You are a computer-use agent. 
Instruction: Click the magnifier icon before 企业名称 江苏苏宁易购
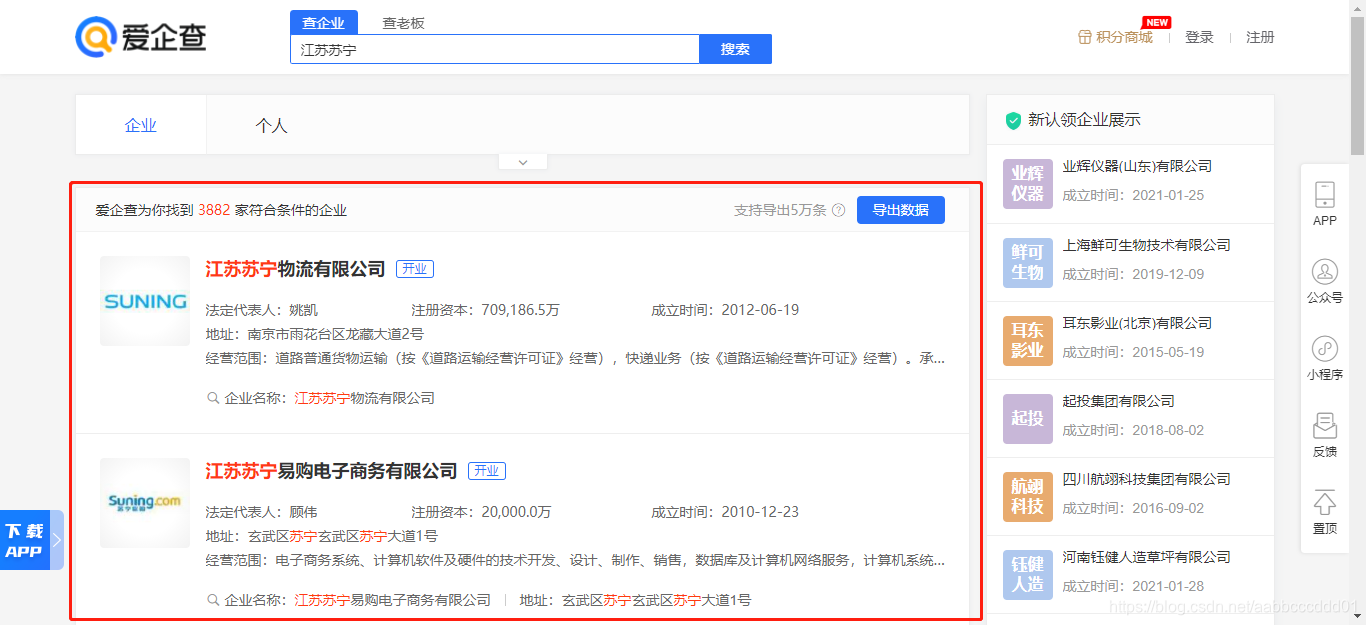point(212,600)
